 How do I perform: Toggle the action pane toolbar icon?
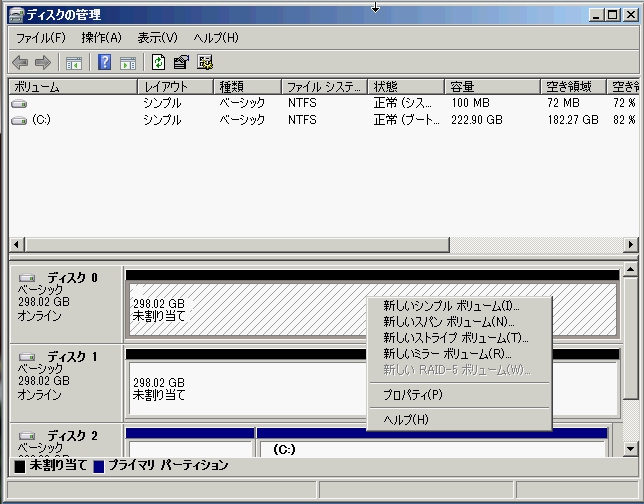click(128, 63)
